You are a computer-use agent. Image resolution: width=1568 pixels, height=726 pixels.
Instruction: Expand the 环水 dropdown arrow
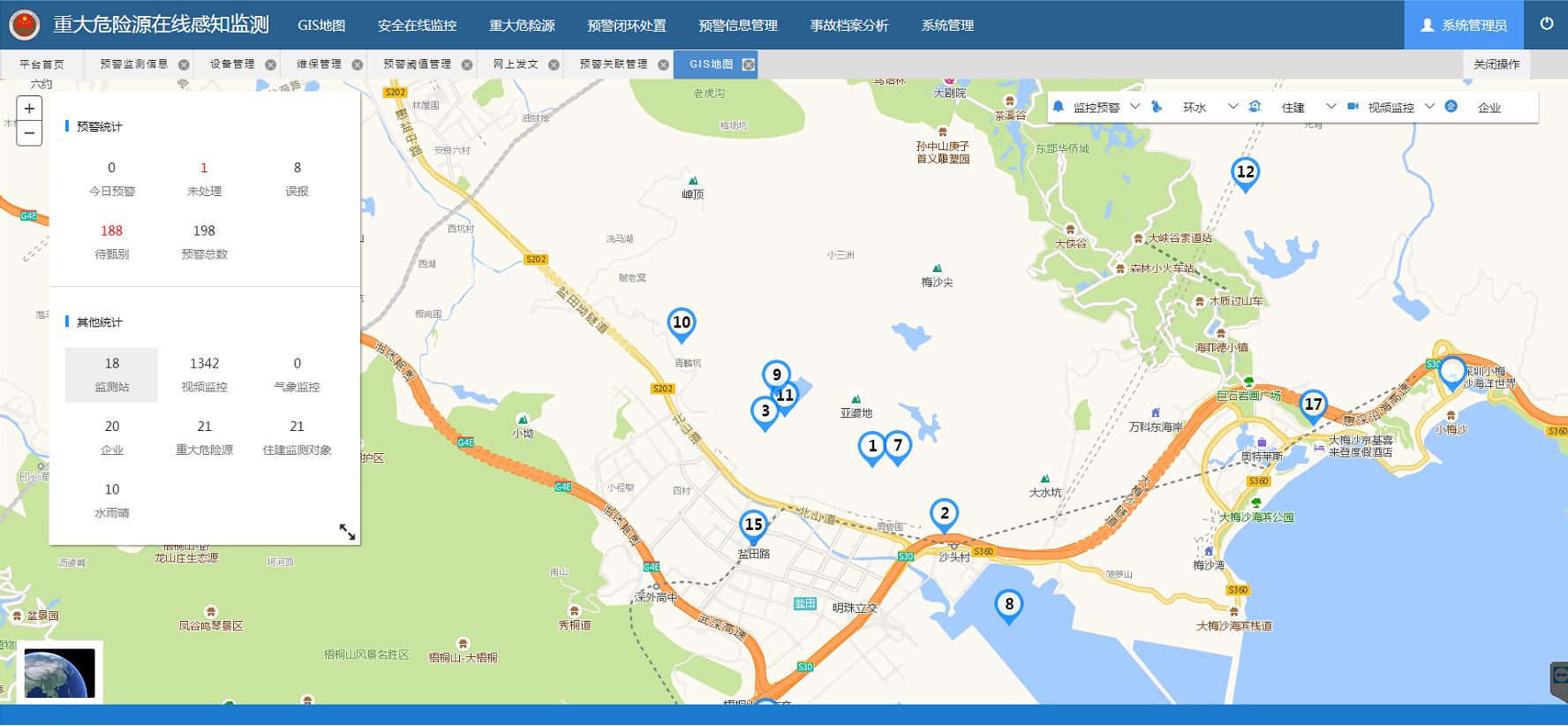point(1233,107)
